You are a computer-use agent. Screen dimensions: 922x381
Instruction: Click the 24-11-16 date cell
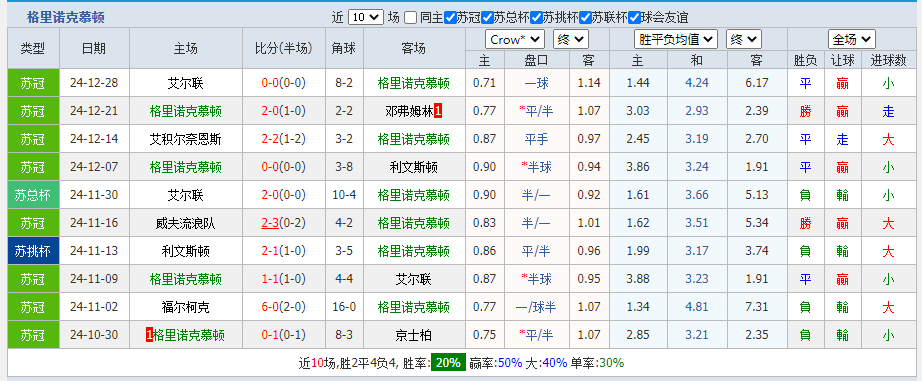94,223
